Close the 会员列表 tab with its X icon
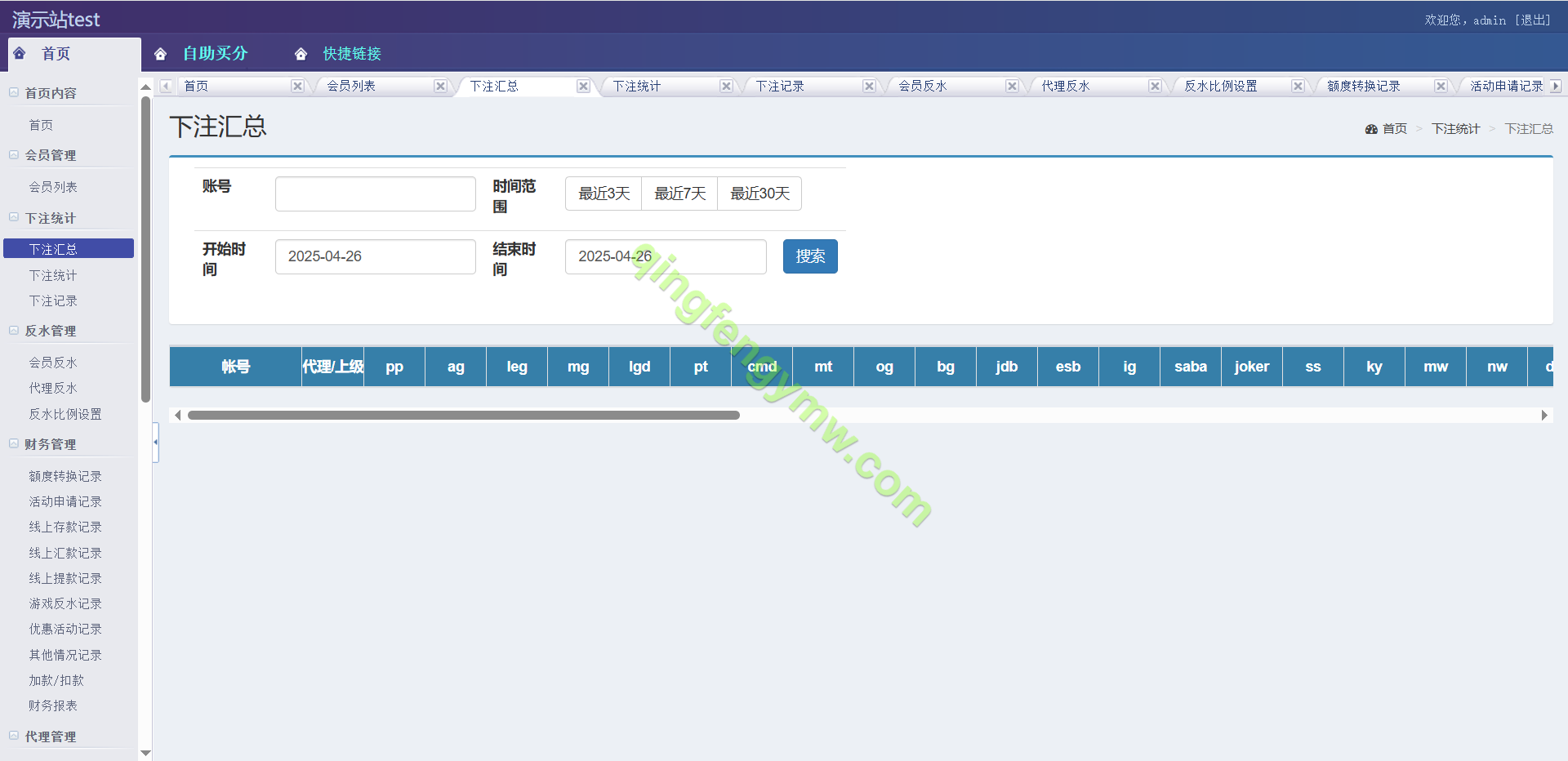This screenshot has width=1568, height=761. pyautogui.click(x=440, y=86)
